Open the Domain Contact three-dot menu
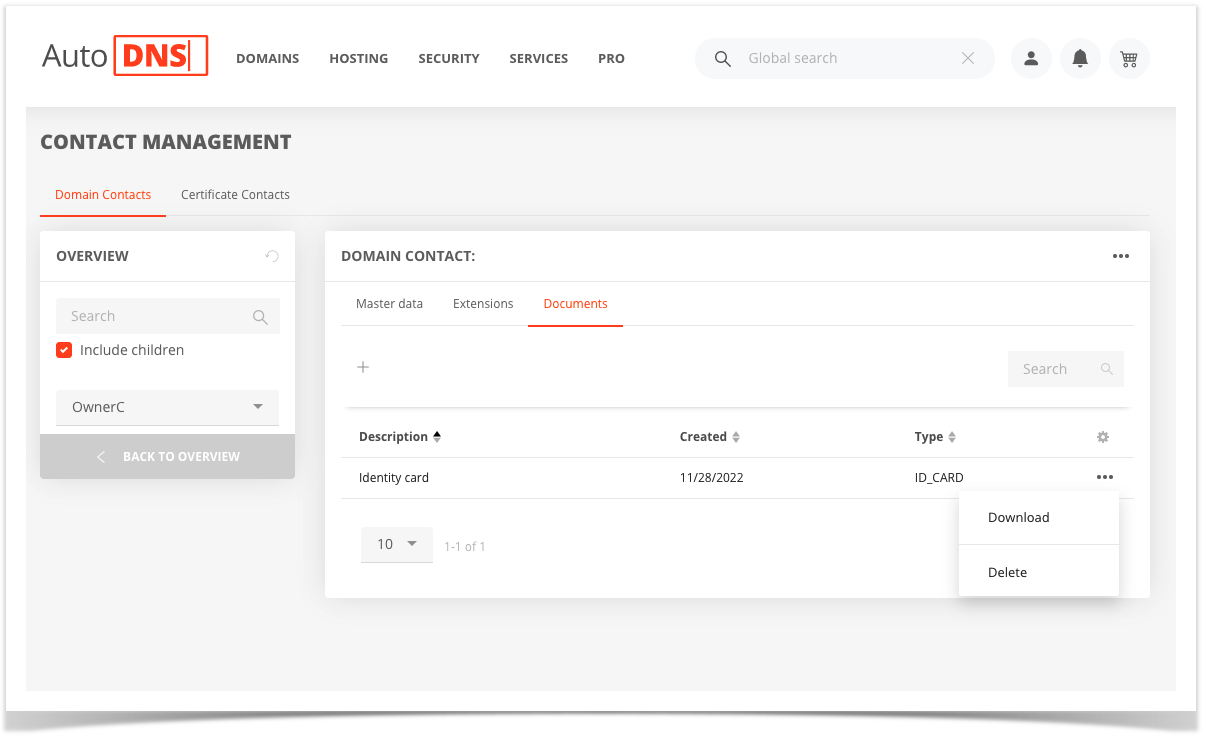Viewport: 1210px width, 740px height. coord(1121,256)
